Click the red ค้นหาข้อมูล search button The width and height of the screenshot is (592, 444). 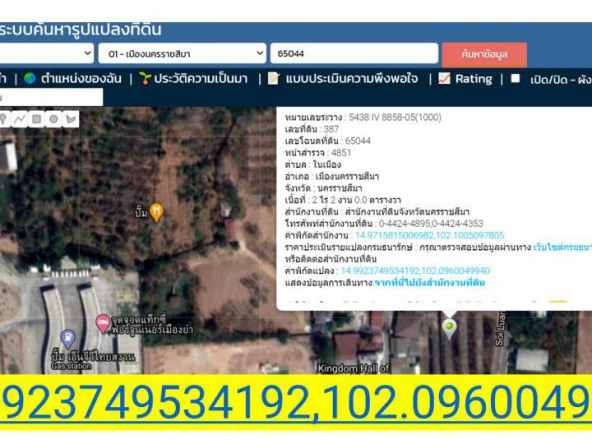pyautogui.click(x=484, y=54)
